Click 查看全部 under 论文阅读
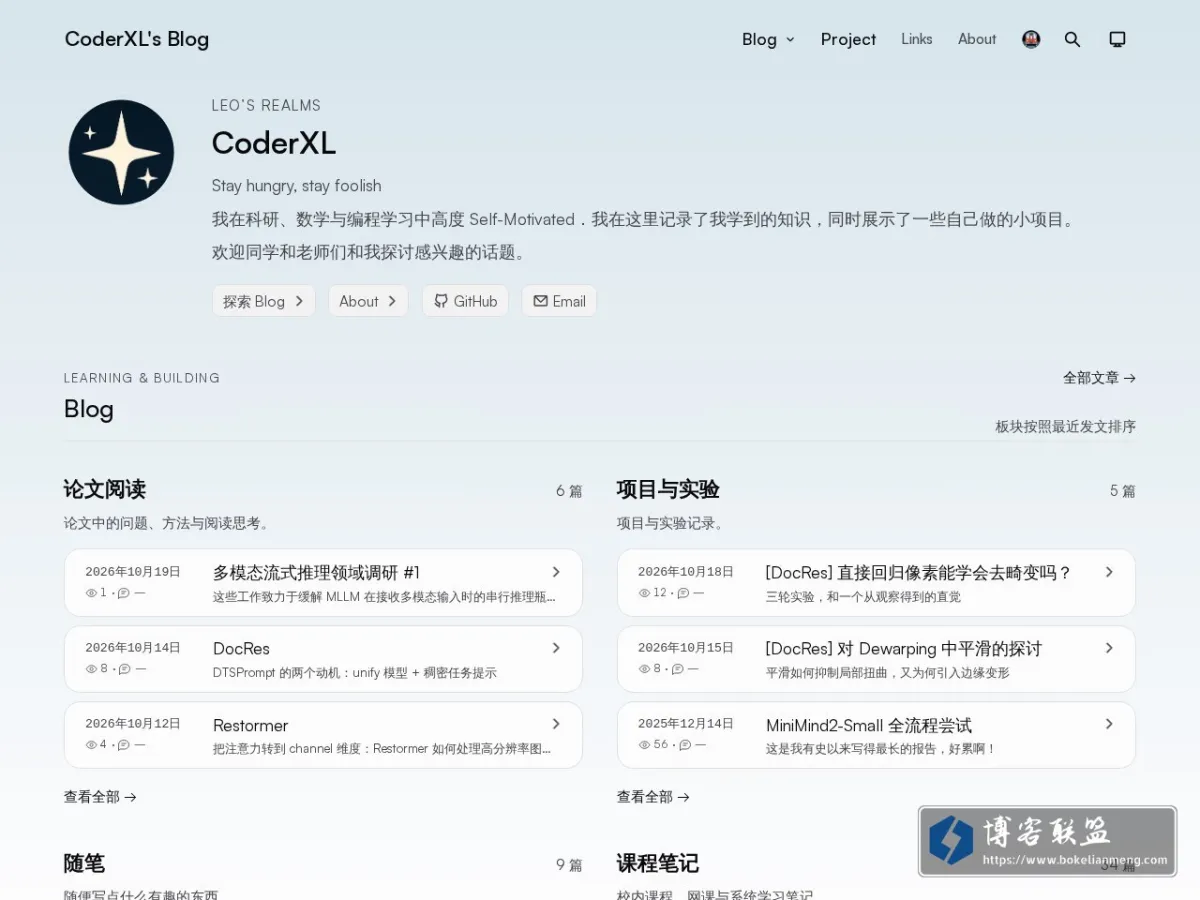 point(100,797)
